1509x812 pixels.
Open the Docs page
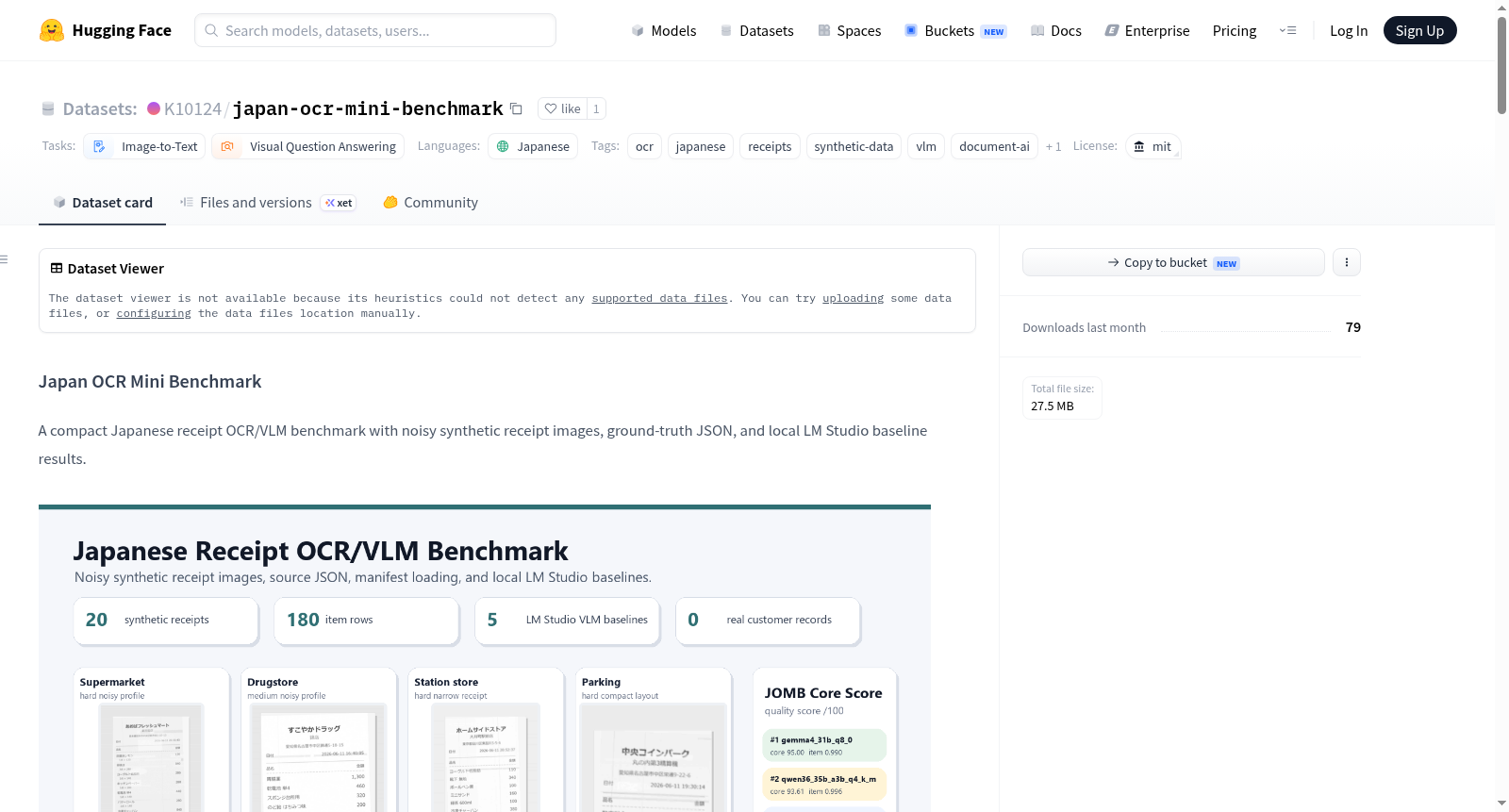point(1056,31)
